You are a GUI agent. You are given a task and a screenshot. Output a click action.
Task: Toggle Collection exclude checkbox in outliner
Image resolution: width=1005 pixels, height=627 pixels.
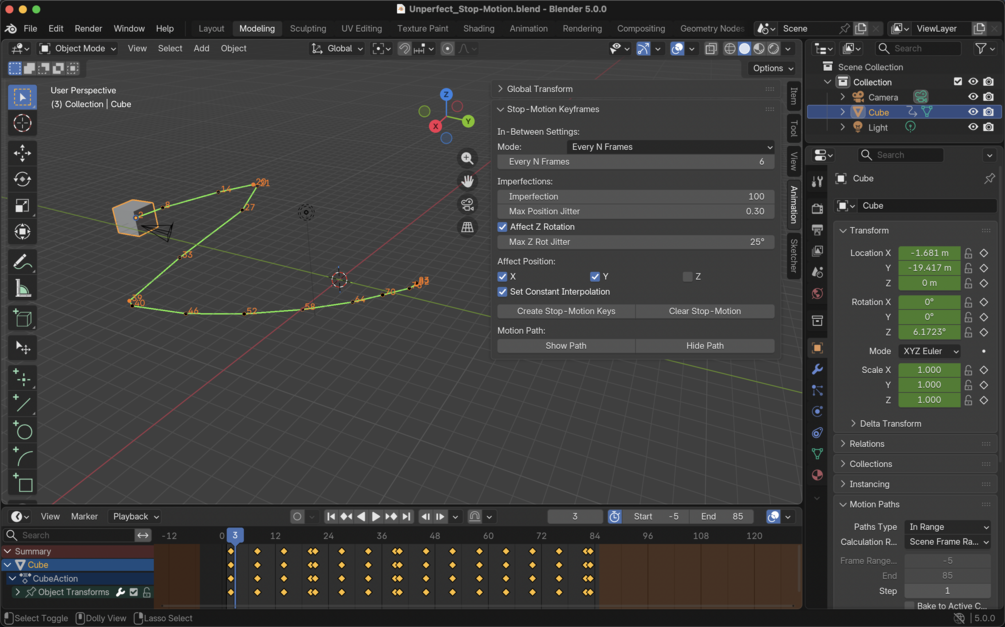[958, 82]
